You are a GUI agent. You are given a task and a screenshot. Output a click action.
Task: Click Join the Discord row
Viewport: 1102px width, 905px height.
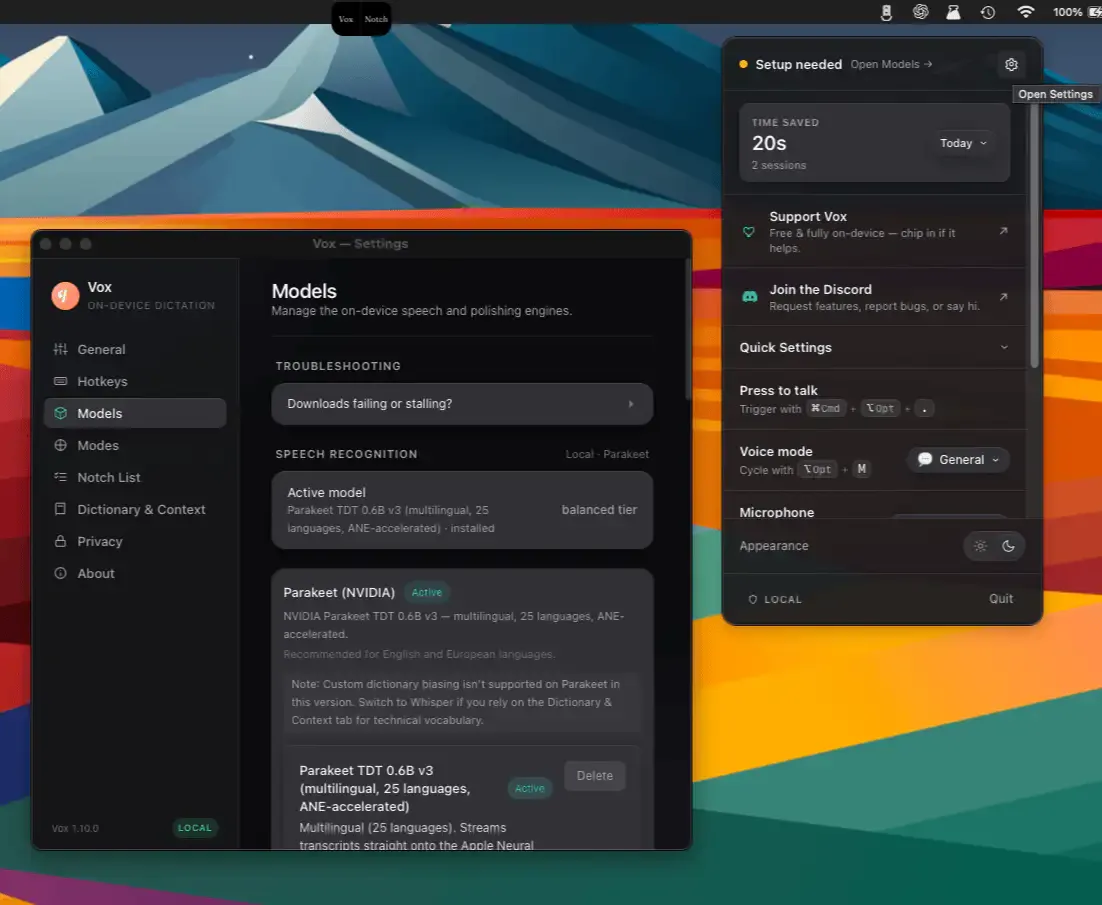pos(875,297)
